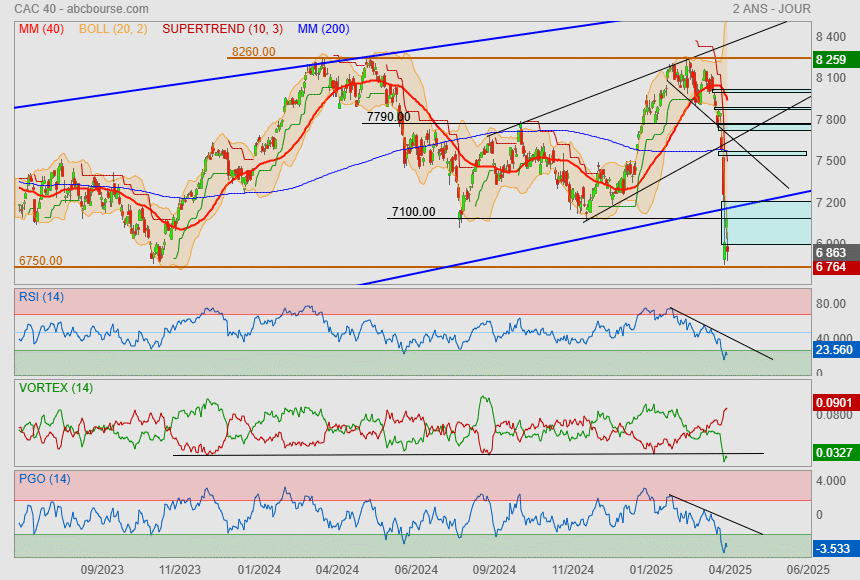Click the PGO value tag -3.533
Screen dimensions: 860x580
tap(836, 549)
